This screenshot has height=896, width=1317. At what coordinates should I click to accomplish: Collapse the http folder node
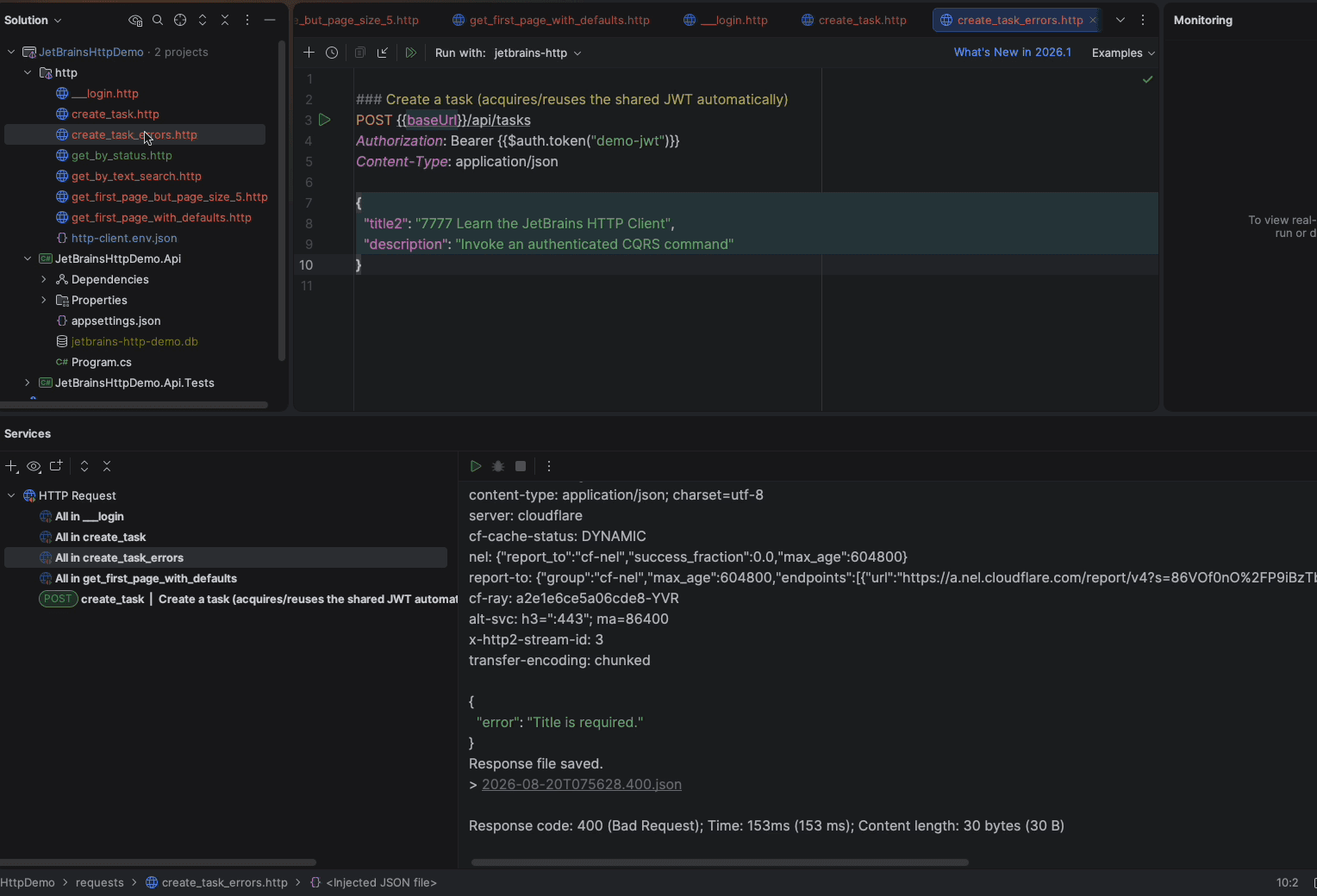click(28, 72)
